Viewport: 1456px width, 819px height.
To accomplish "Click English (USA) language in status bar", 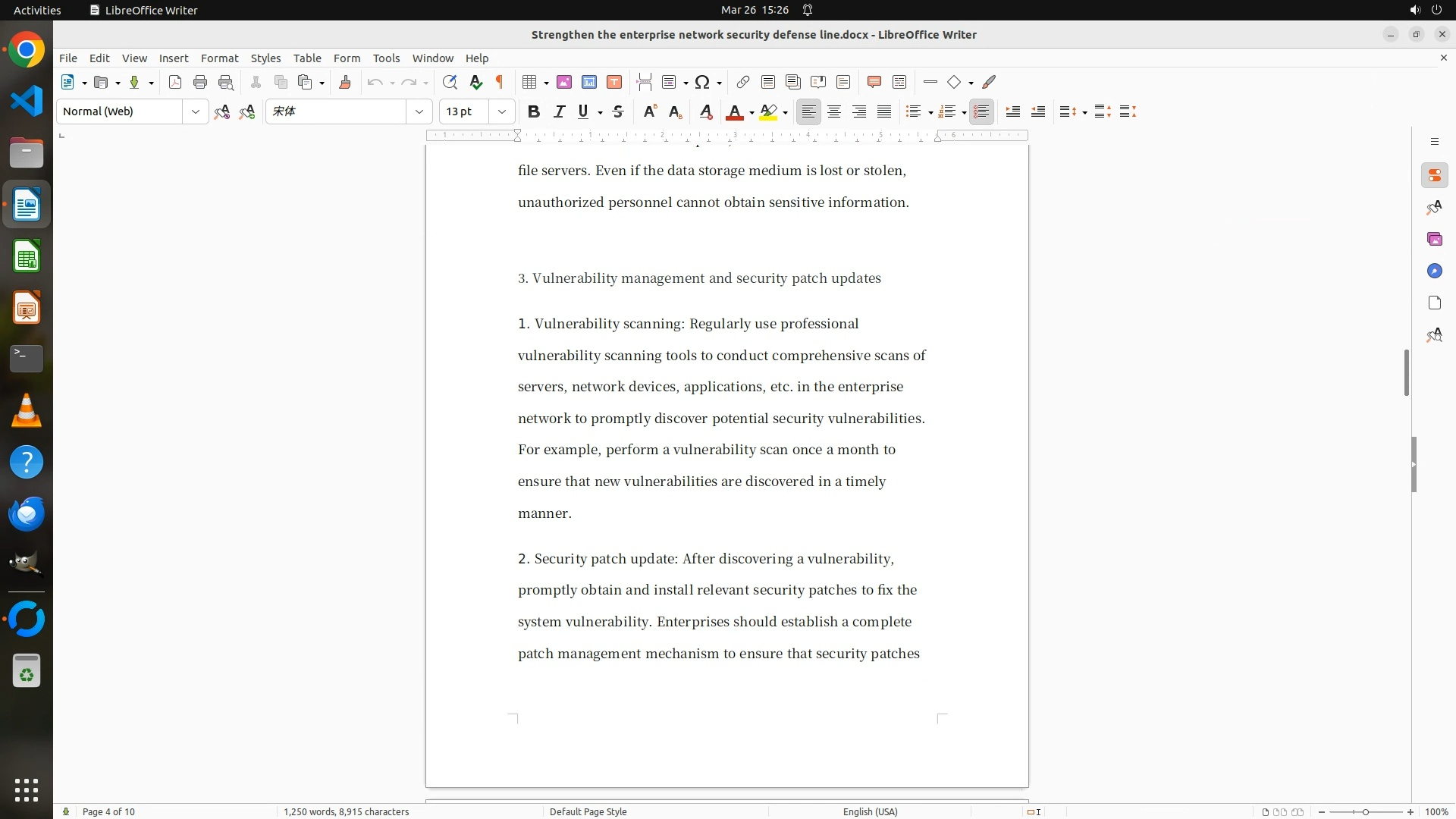I will (x=870, y=811).
